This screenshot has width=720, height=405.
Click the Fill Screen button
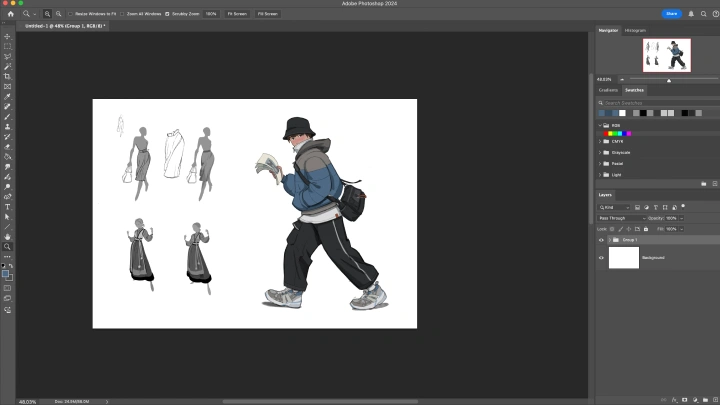click(267, 14)
